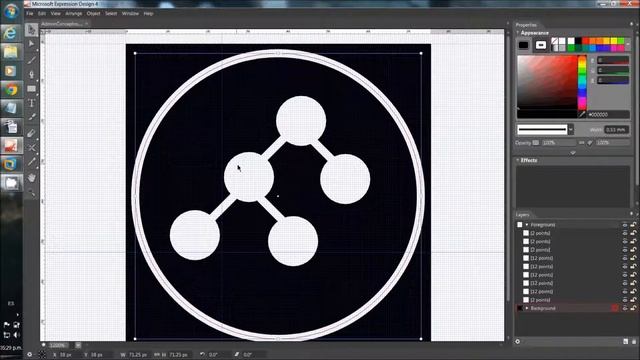Screen dimensions: 640x360
Task: Select the Text tool
Action: pos(31,103)
